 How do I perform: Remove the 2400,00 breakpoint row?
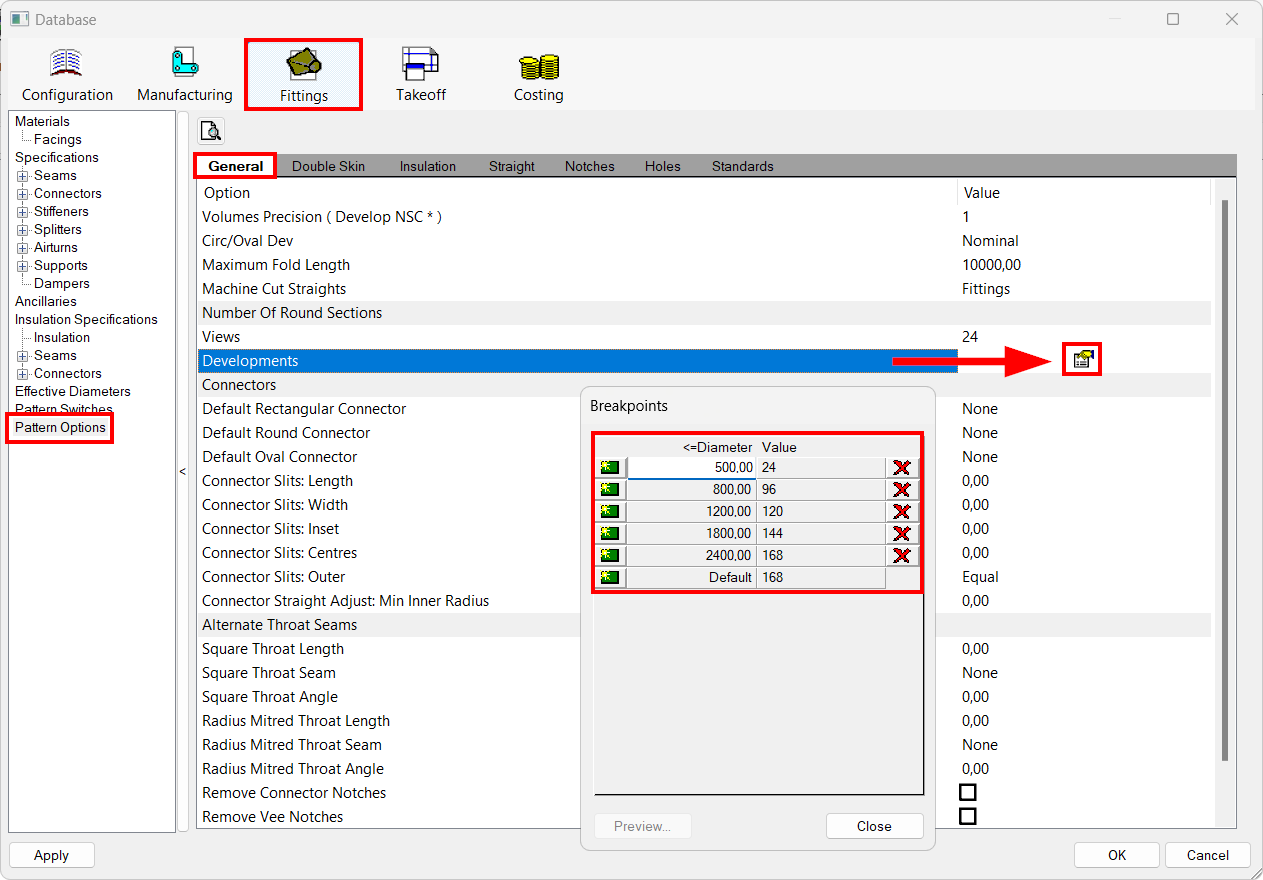coord(902,555)
